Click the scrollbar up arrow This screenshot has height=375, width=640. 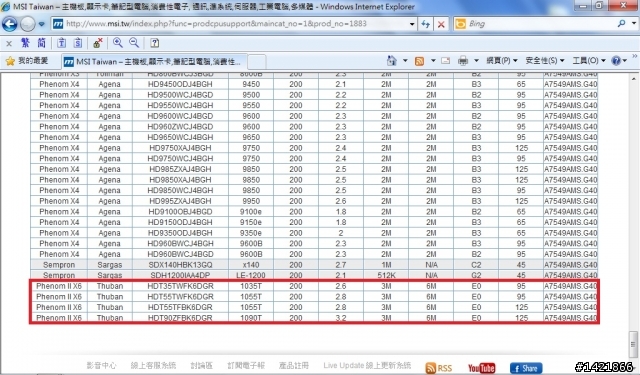(633, 78)
